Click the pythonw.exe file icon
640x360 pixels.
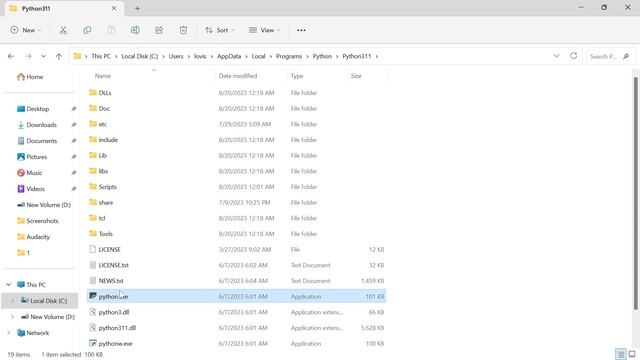tap(93, 343)
